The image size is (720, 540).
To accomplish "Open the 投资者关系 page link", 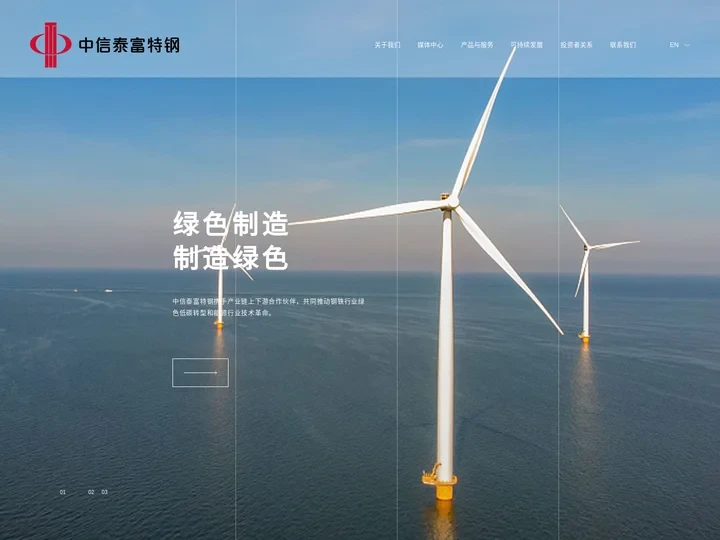I will click(576, 45).
